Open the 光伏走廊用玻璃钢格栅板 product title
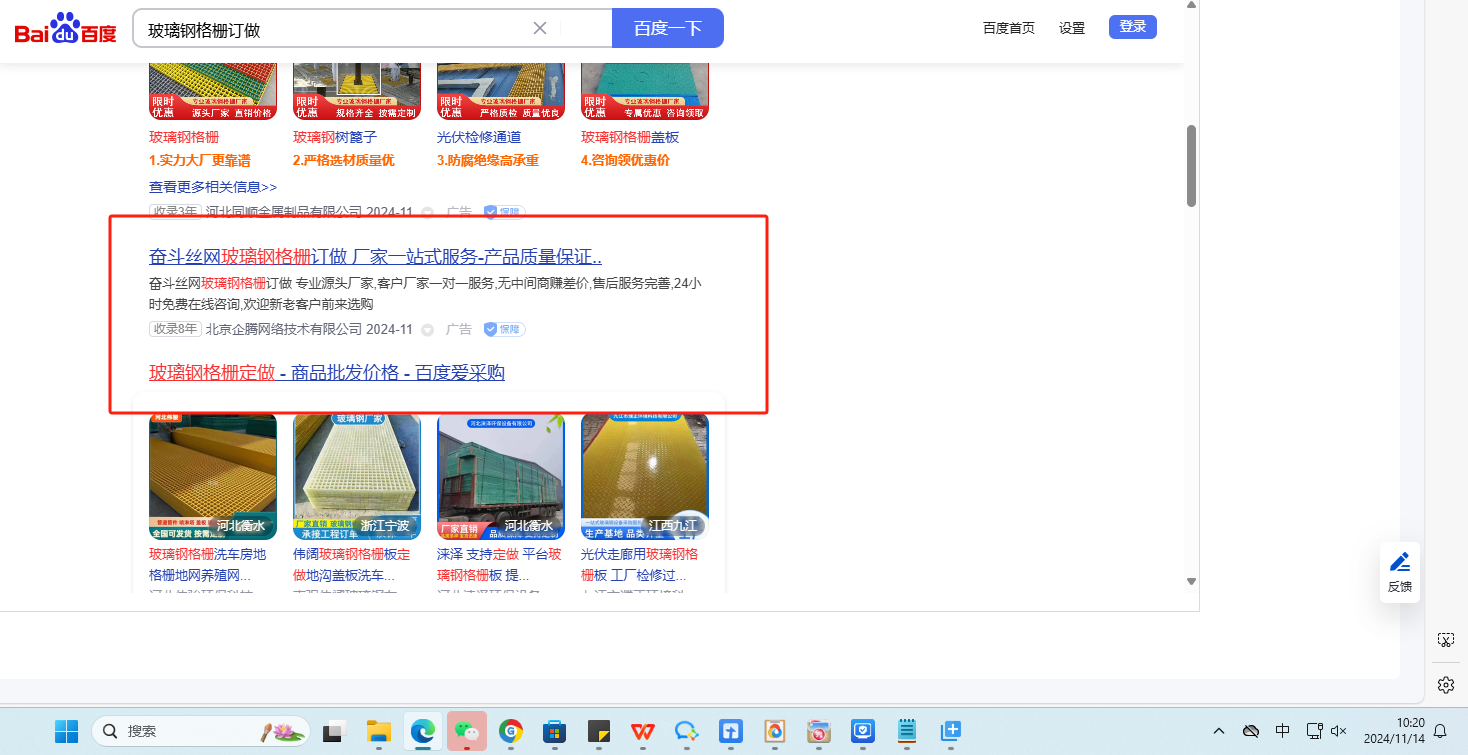The image size is (1468, 755). click(640, 565)
